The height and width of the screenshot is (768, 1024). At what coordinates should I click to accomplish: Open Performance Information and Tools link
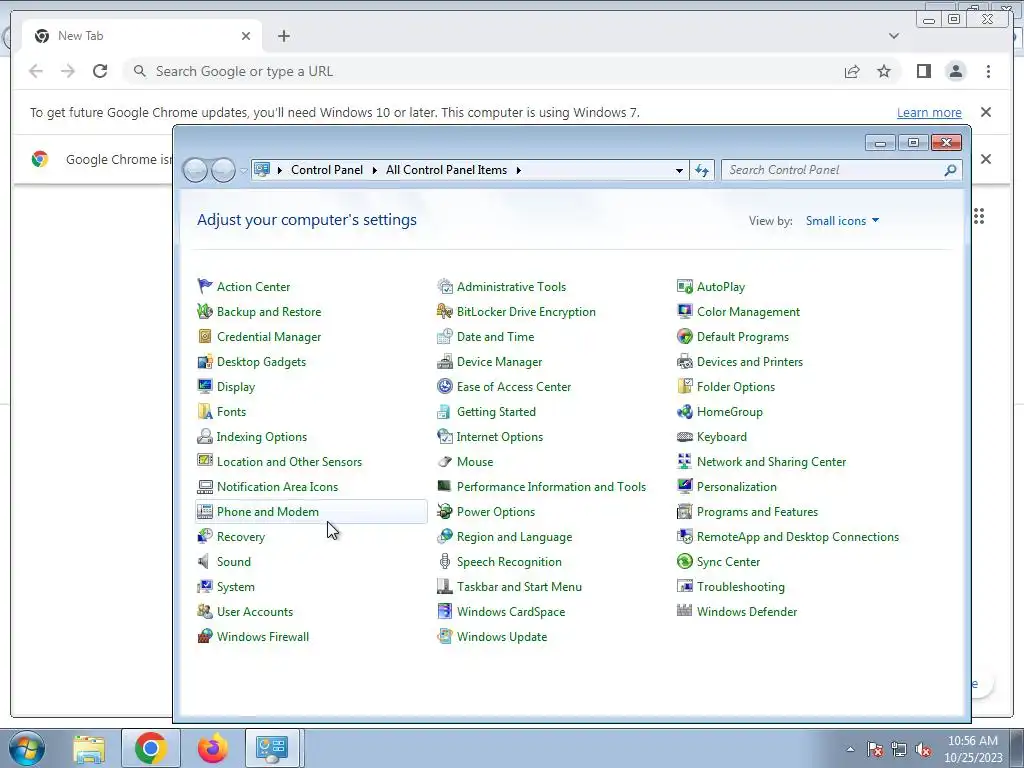click(551, 487)
